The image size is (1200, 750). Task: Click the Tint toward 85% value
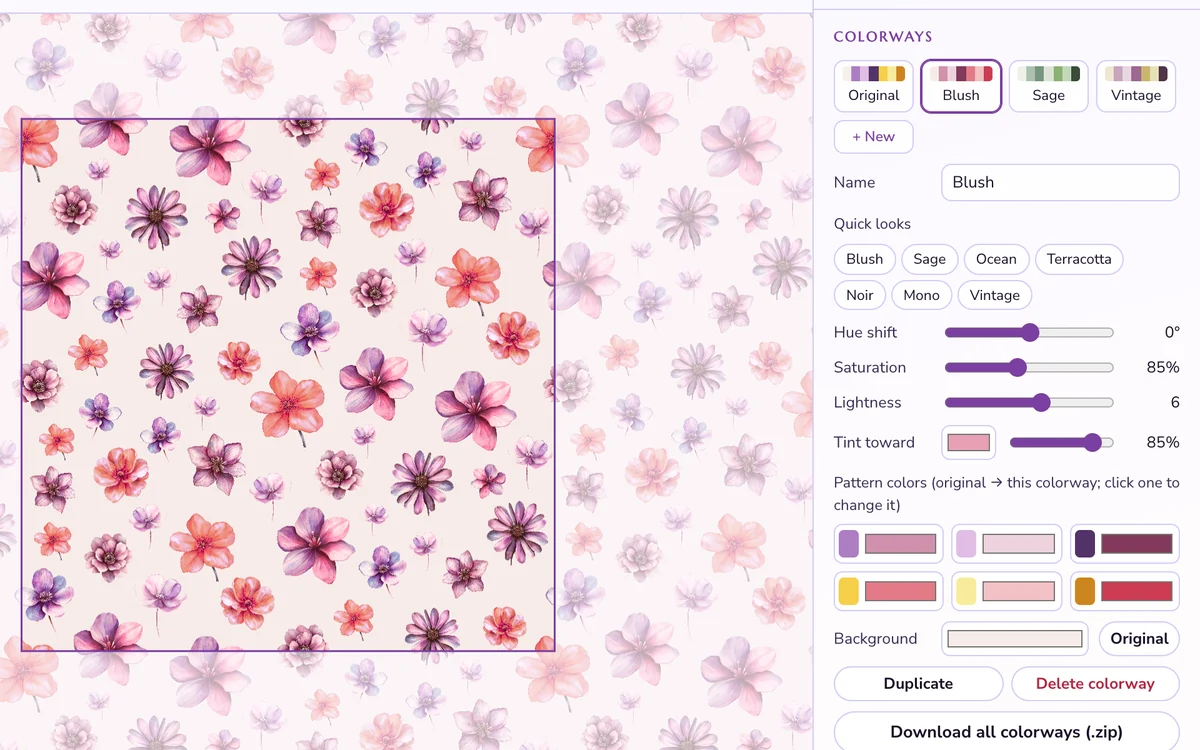1163,442
